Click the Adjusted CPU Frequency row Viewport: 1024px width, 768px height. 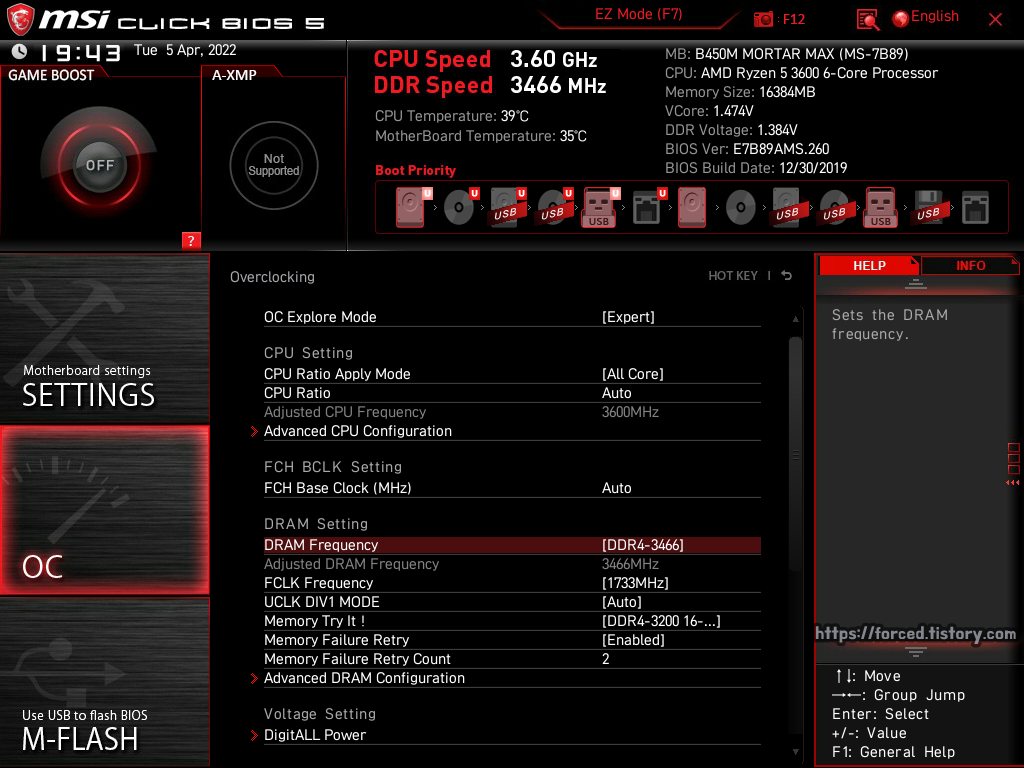point(512,412)
